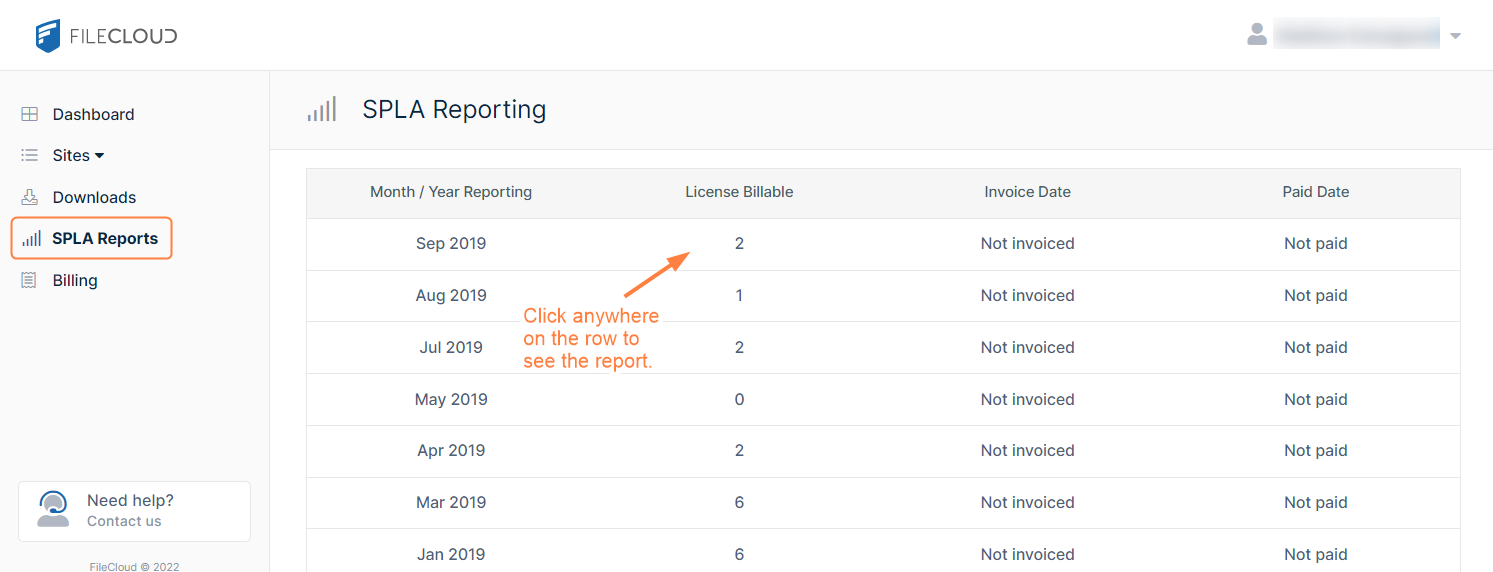Viewport: 1493px width, 572px height.
Task: Click the Contact us link
Action: click(124, 521)
